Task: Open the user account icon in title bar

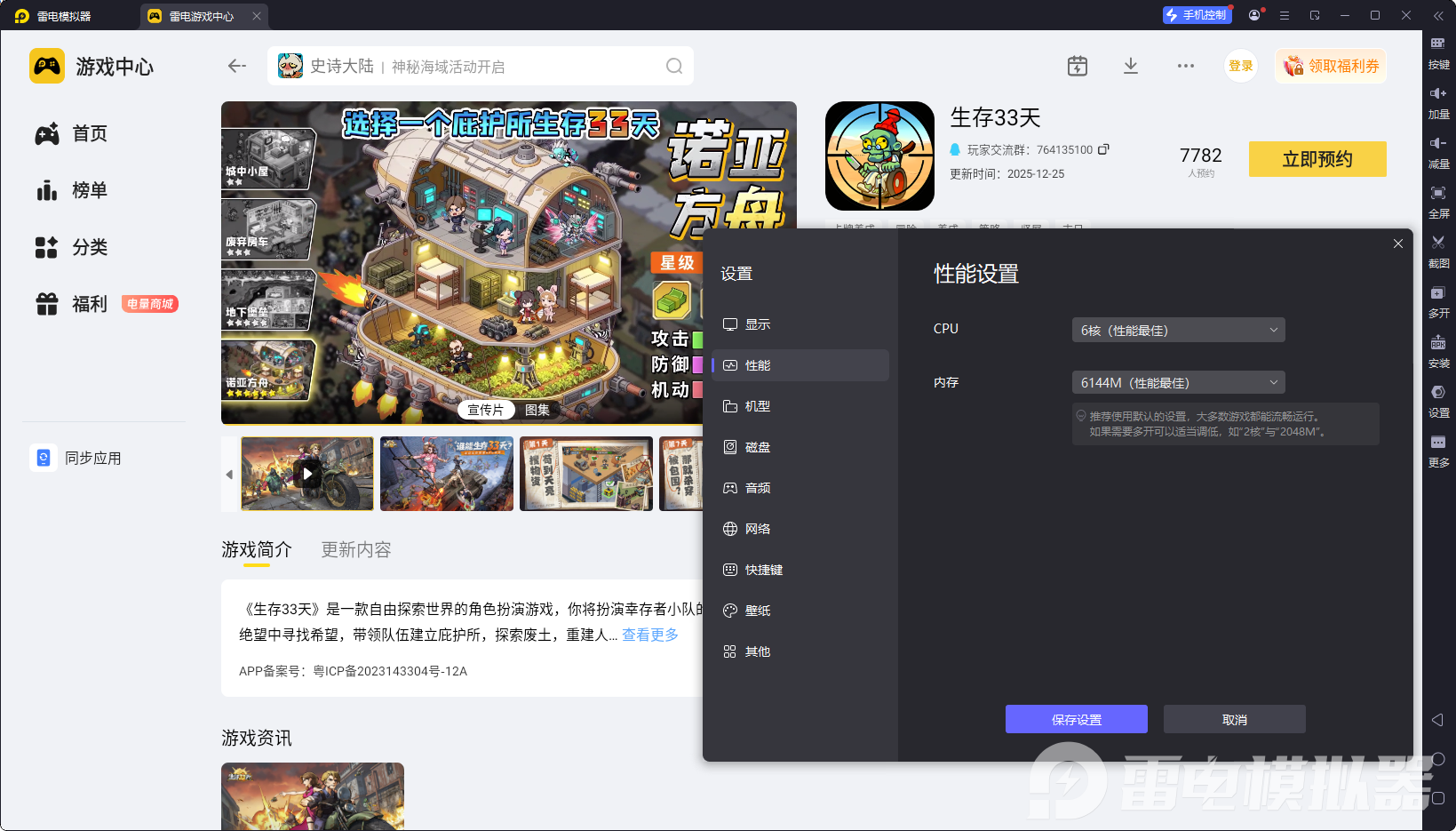Action: 1254,15
